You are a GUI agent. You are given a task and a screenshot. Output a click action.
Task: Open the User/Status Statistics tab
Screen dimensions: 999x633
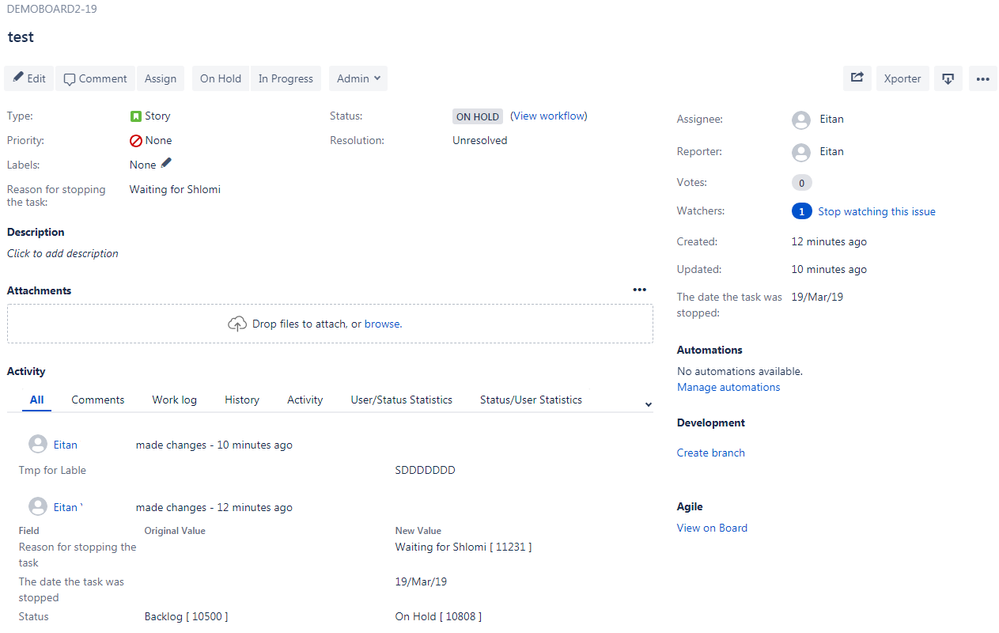pos(401,400)
